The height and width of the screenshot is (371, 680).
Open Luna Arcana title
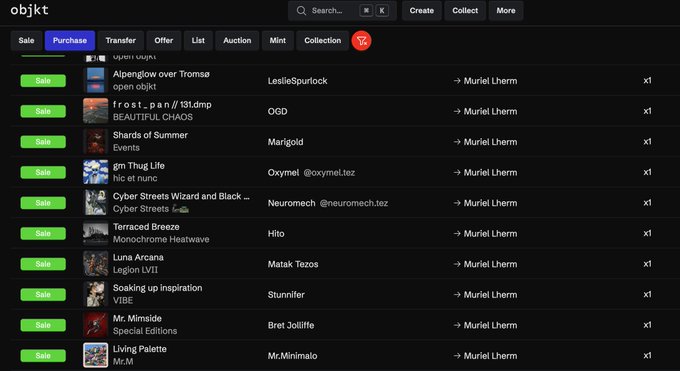click(x=138, y=257)
